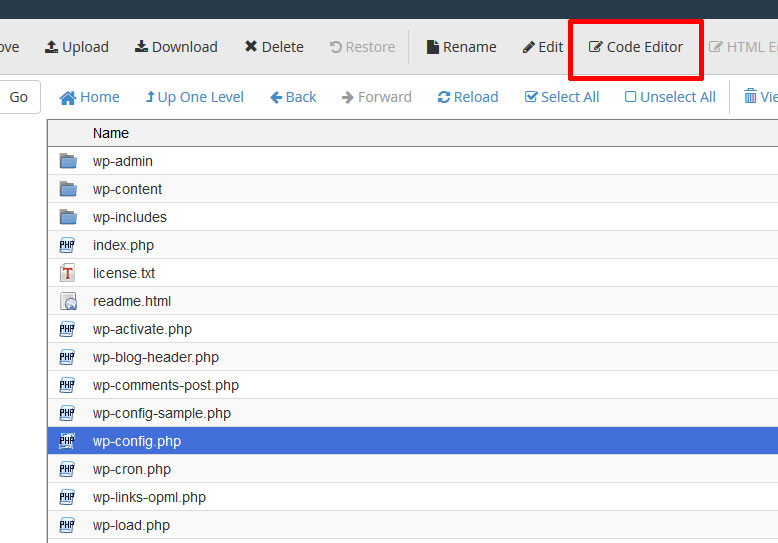Click the wp-config-sample.php file icon
This screenshot has width=778, height=543.
point(67,413)
